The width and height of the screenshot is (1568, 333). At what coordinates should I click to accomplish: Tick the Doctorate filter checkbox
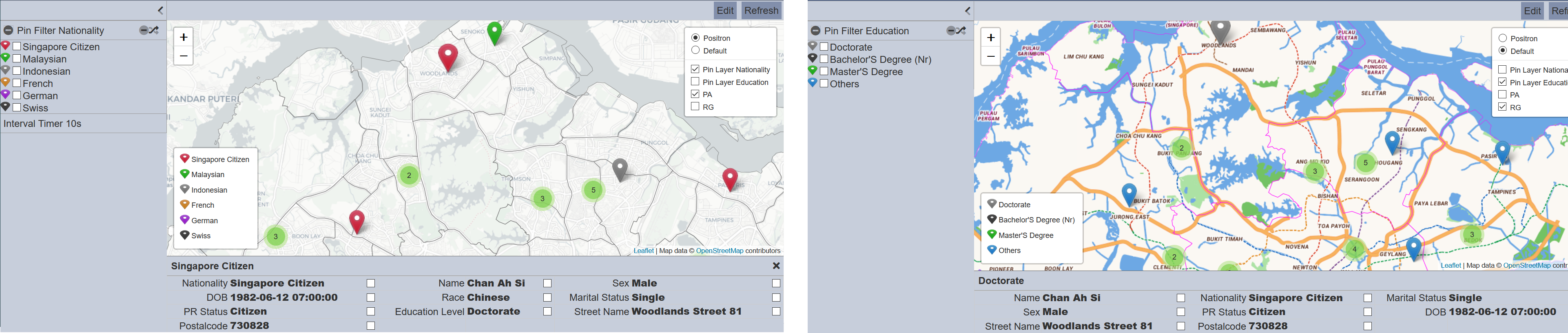point(824,47)
